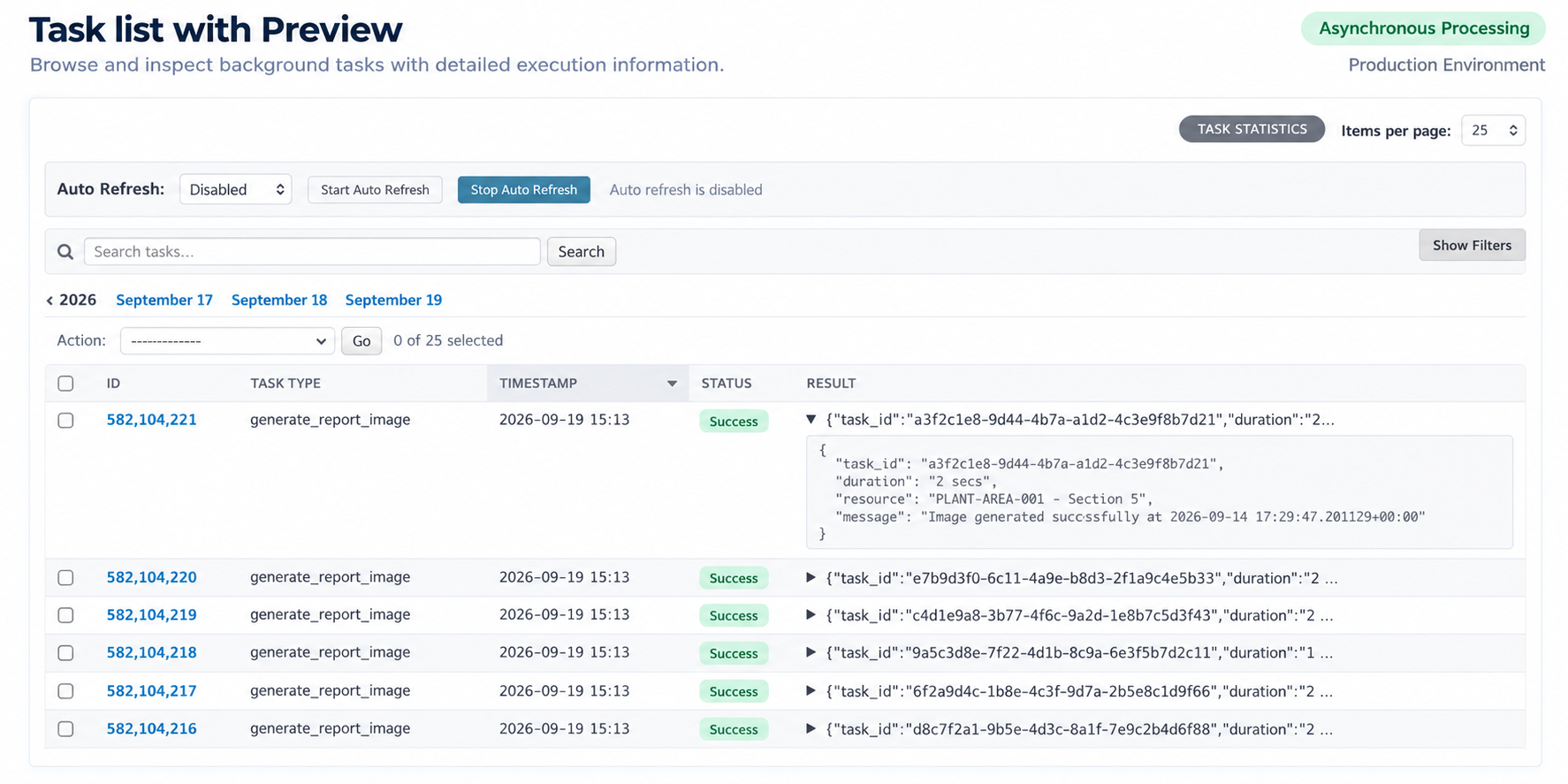
Task: Click the search magnifier icon
Action: 65,252
